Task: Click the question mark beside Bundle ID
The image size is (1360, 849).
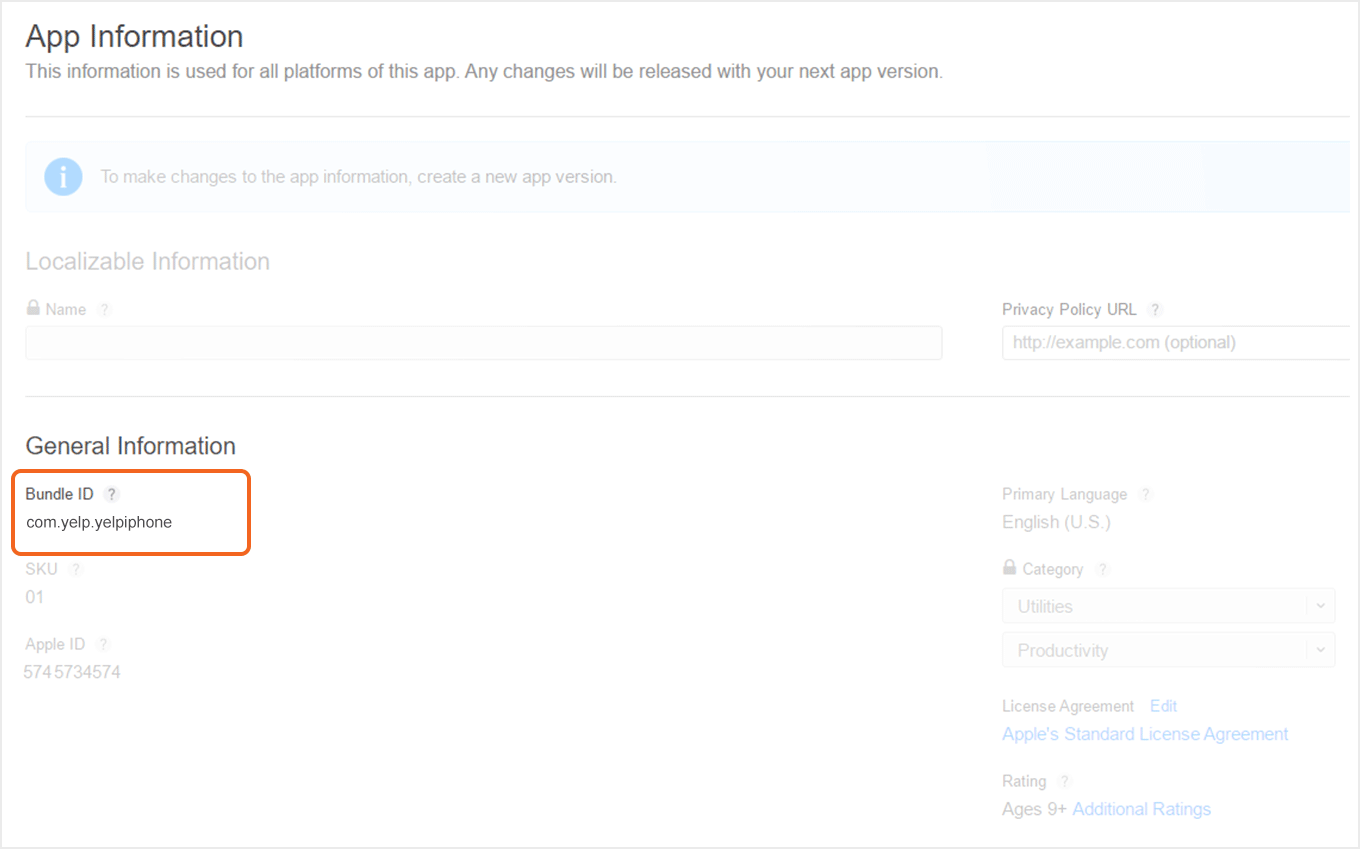Action: [x=112, y=494]
